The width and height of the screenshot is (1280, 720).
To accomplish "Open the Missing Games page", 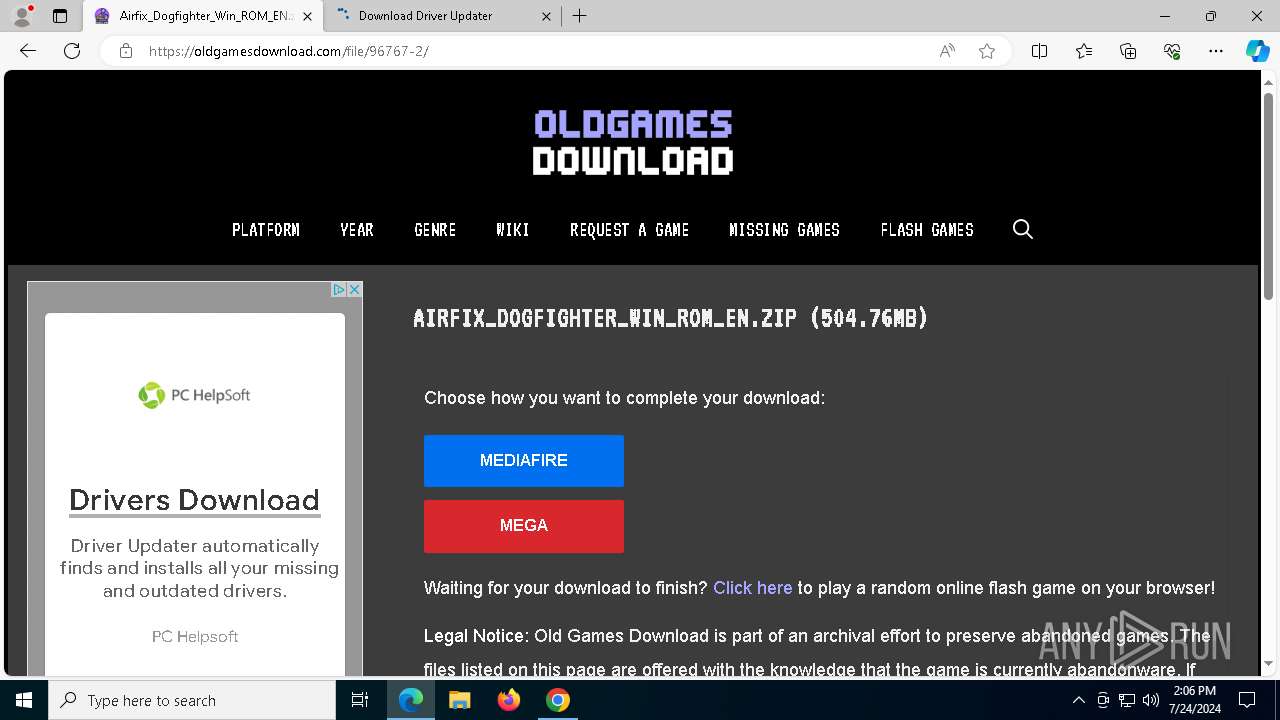I will (785, 230).
